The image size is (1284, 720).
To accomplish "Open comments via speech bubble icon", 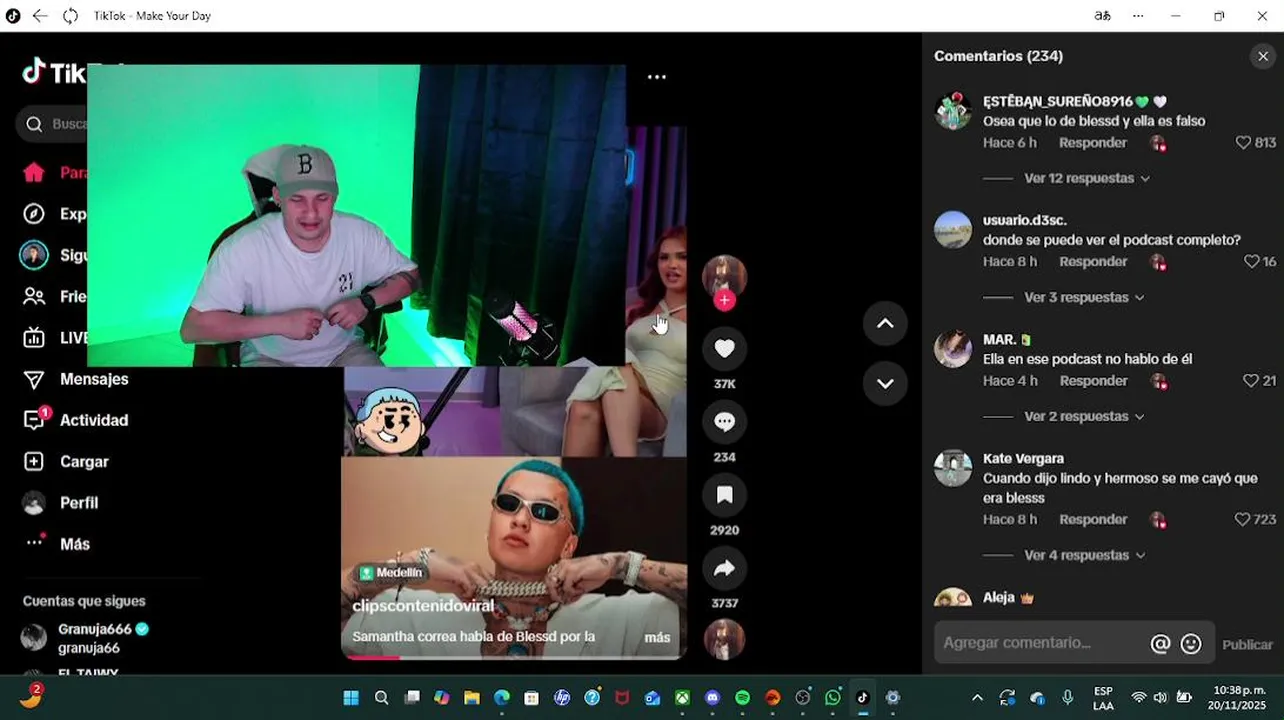I will click(x=725, y=422).
